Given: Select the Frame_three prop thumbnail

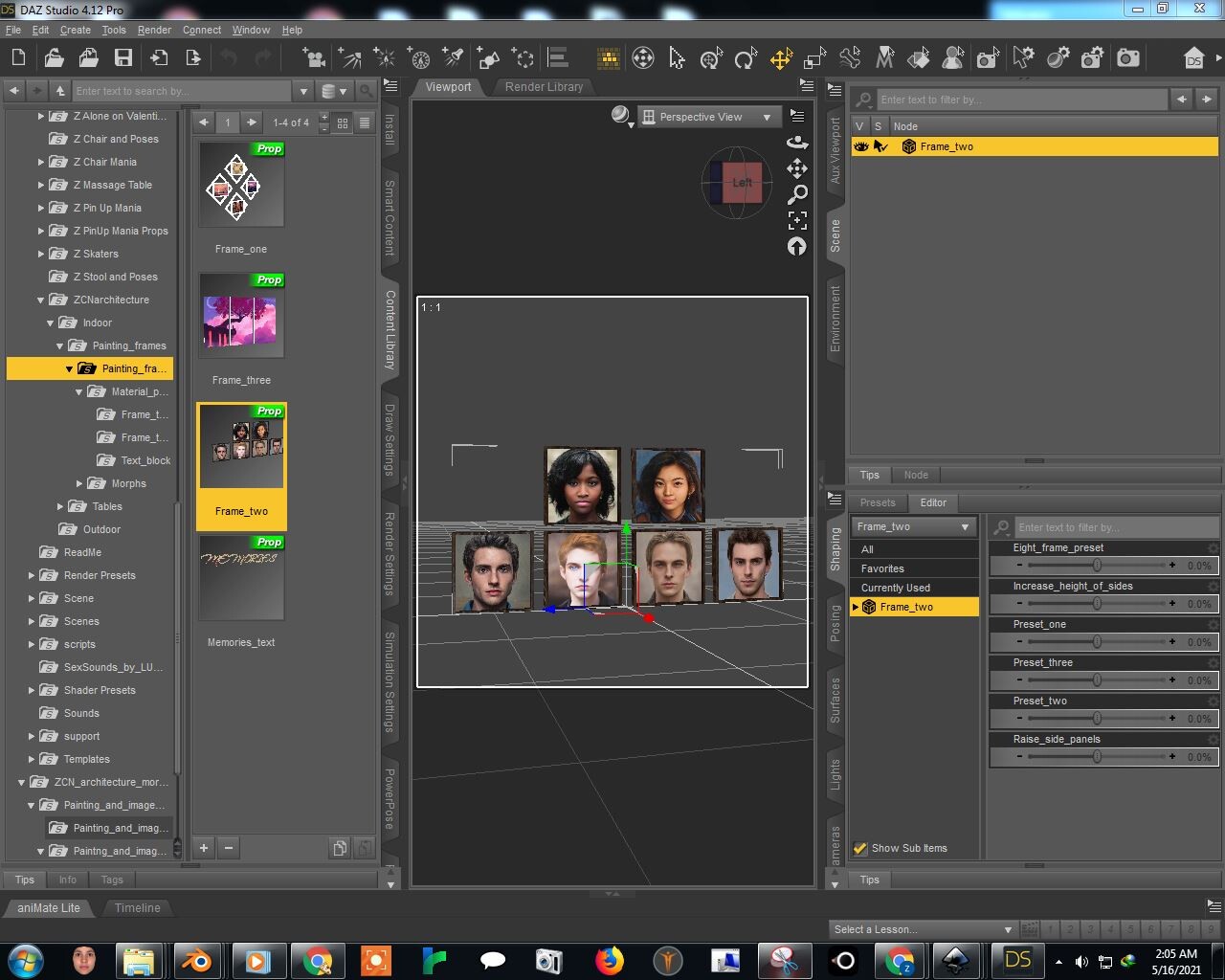Looking at the screenshot, I should [x=241, y=316].
